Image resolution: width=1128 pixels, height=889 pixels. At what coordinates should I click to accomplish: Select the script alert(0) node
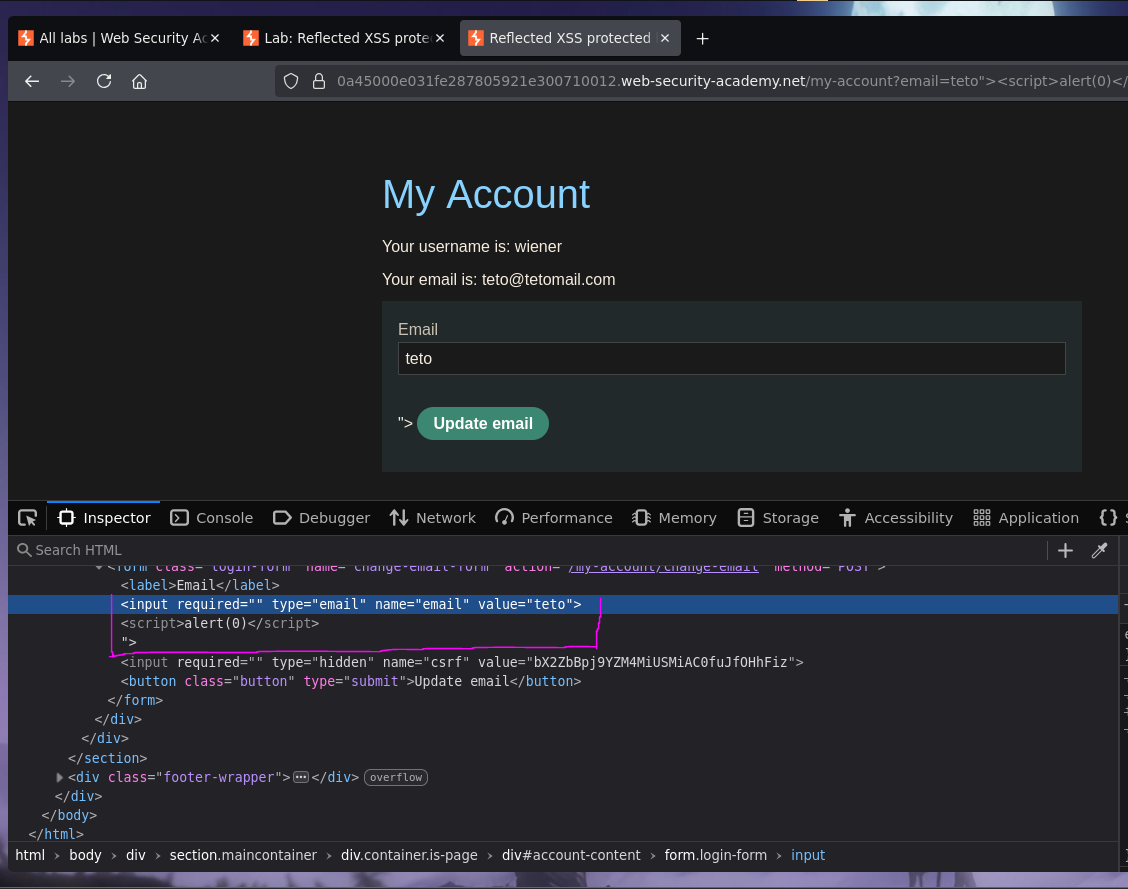[x=220, y=624]
